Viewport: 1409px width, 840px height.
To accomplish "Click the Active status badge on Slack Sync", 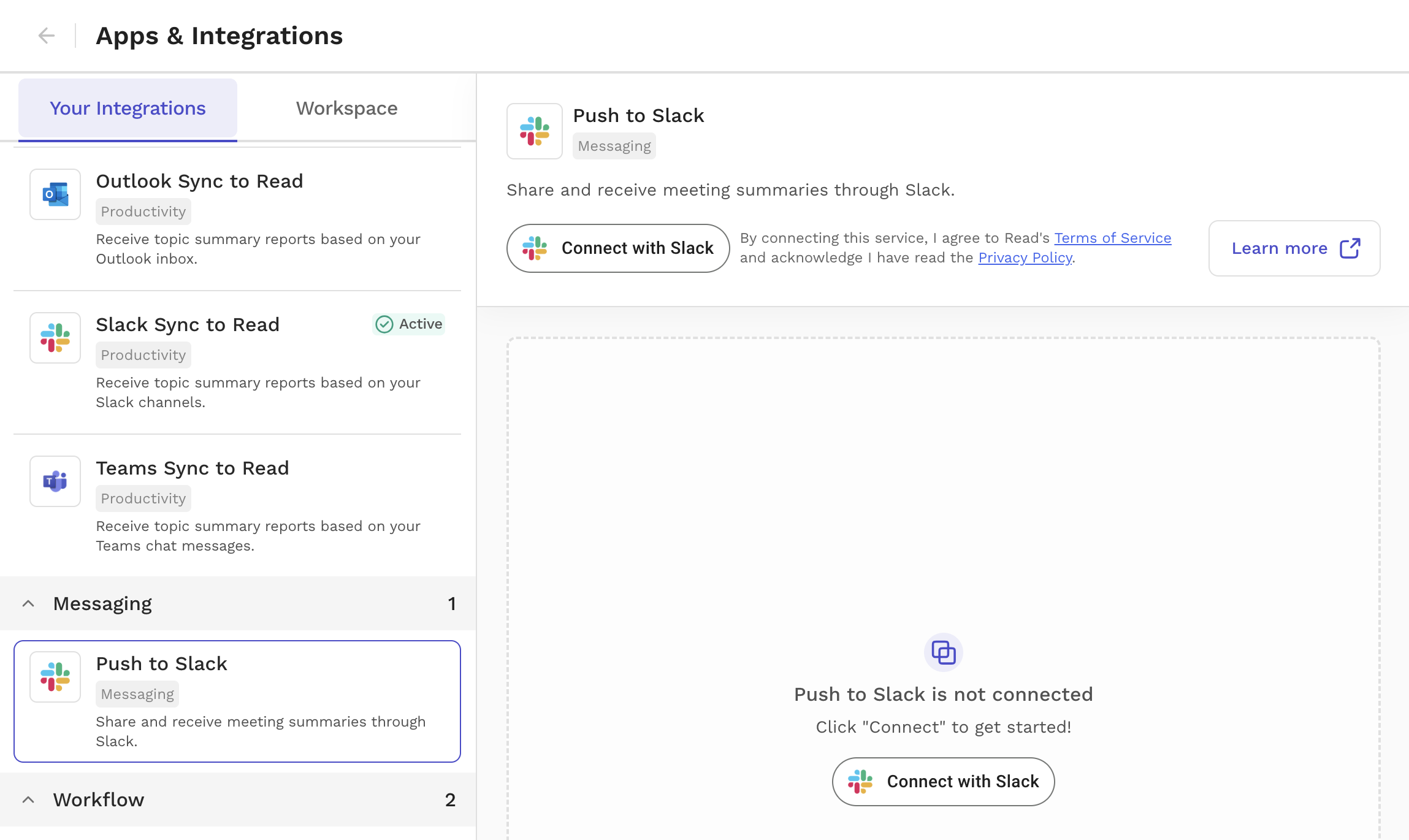I will [x=408, y=324].
